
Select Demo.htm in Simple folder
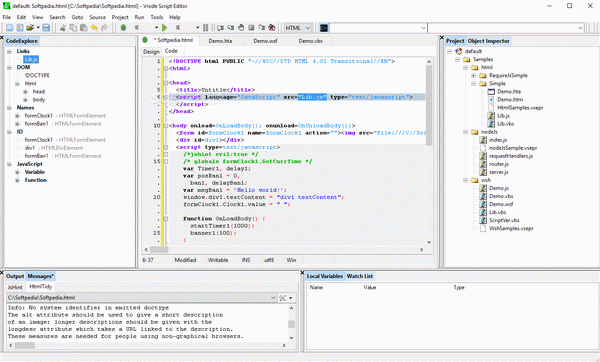click(x=510, y=99)
